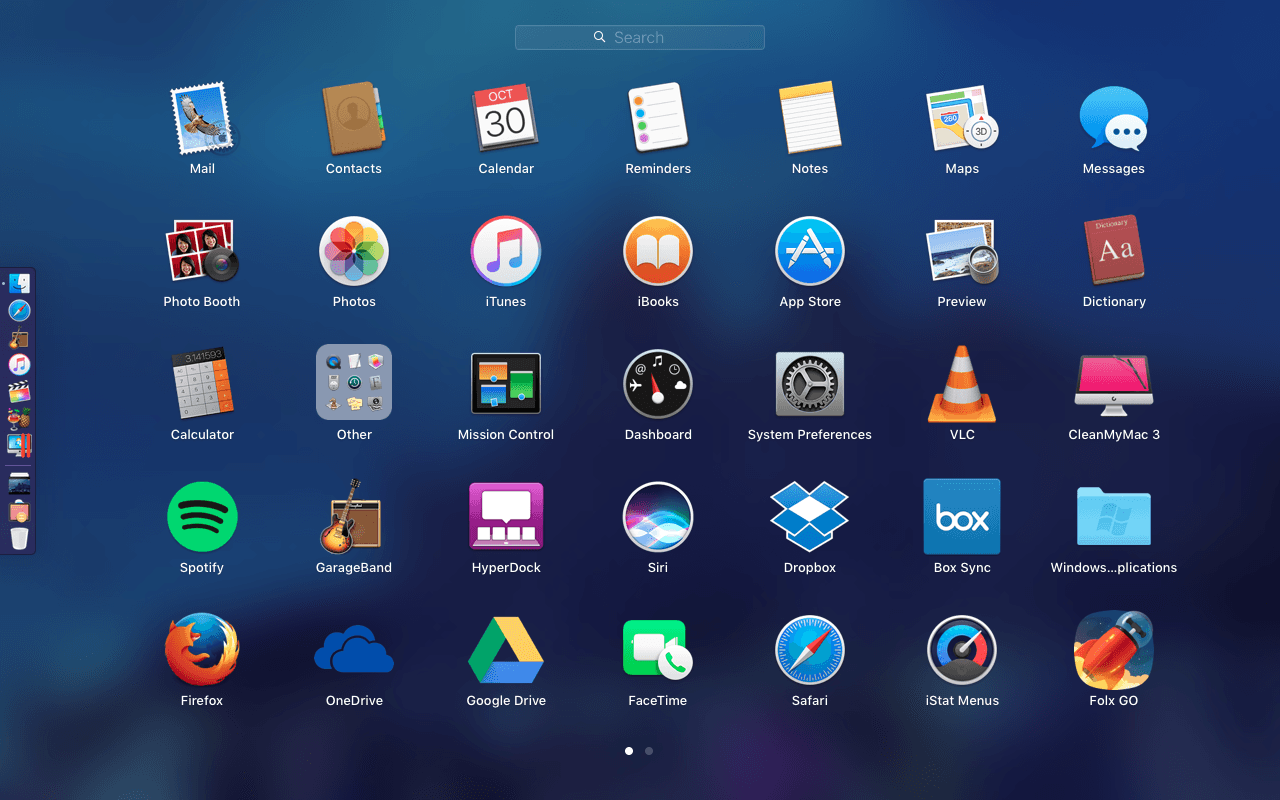Open Box Sync
The image size is (1280, 800).
[962, 517]
